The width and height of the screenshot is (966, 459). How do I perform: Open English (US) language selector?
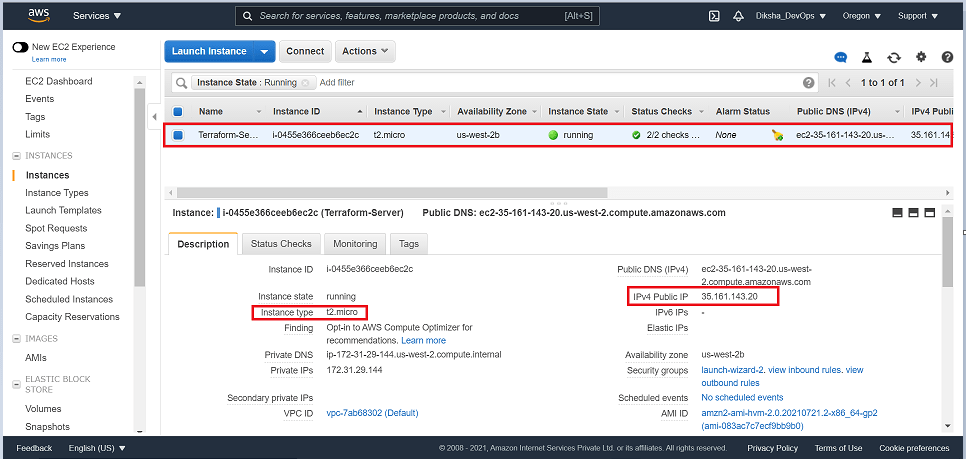97,448
